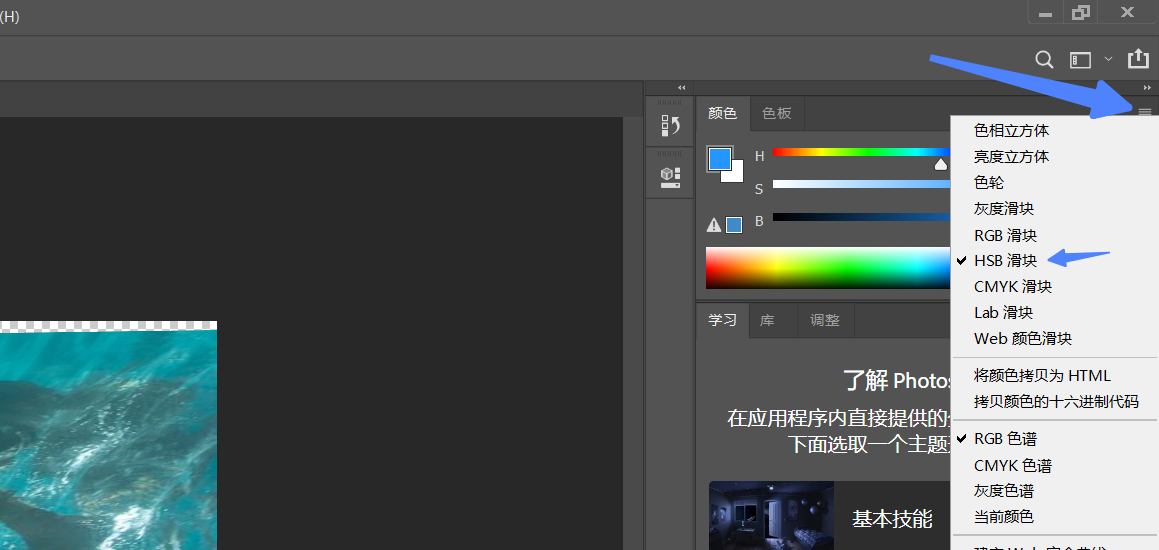The image size is (1159, 550).
Task: Open the 基本技能 learn topic
Action: [892, 518]
